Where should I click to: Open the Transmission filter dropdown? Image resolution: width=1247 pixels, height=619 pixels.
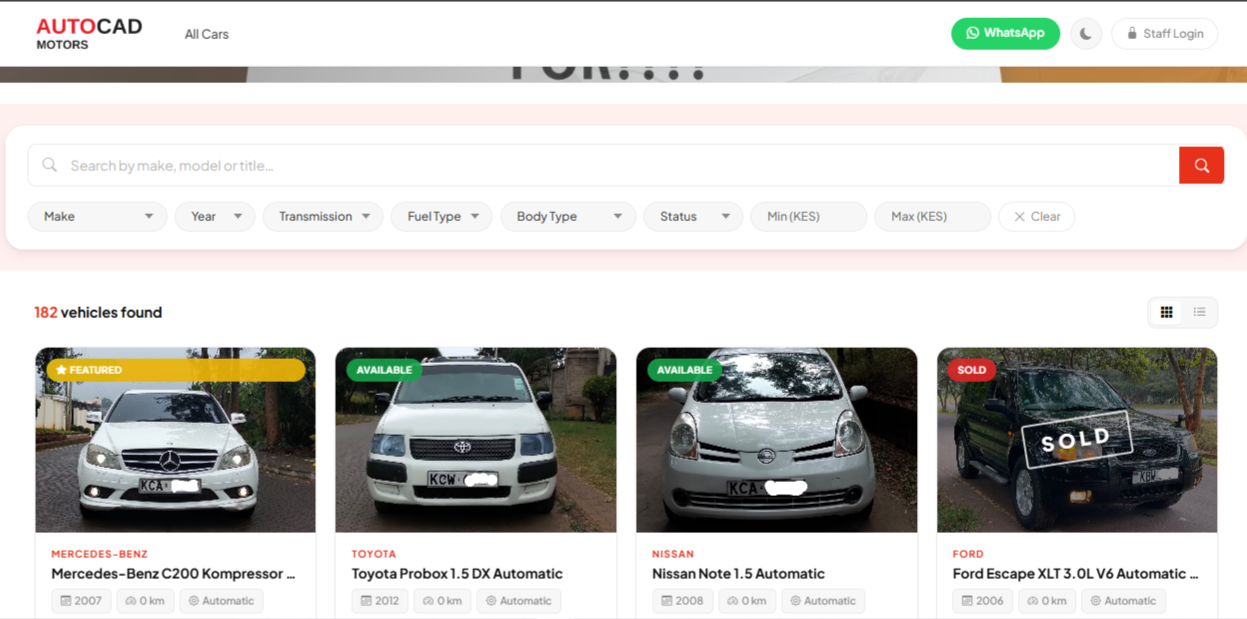click(323, 216)
